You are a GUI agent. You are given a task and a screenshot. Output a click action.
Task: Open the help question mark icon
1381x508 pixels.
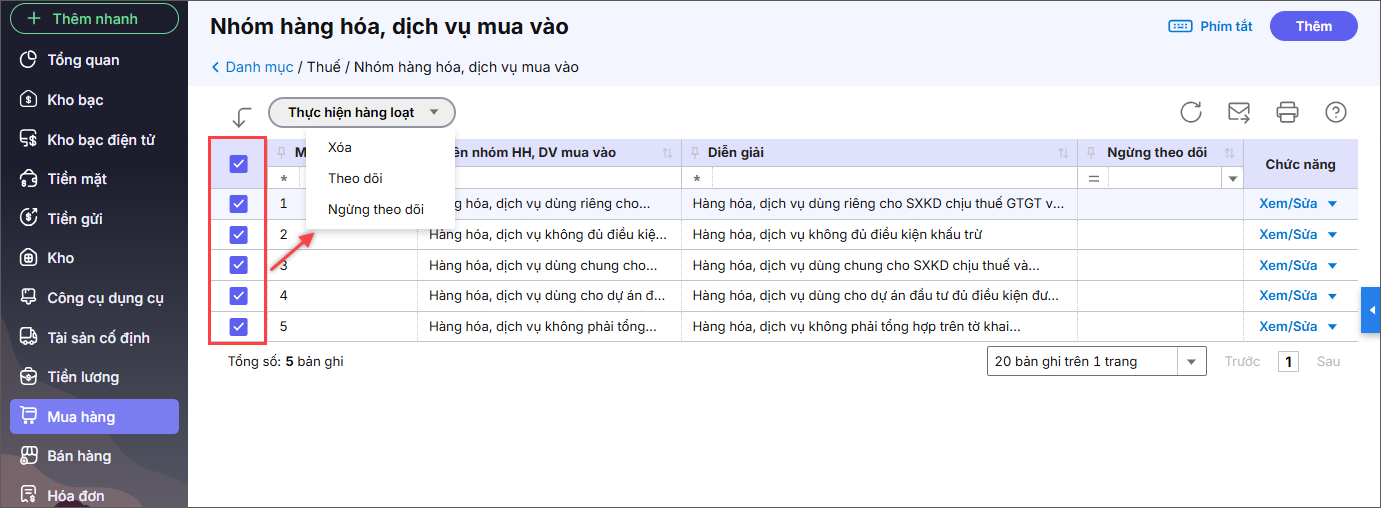pos(1335,112)
